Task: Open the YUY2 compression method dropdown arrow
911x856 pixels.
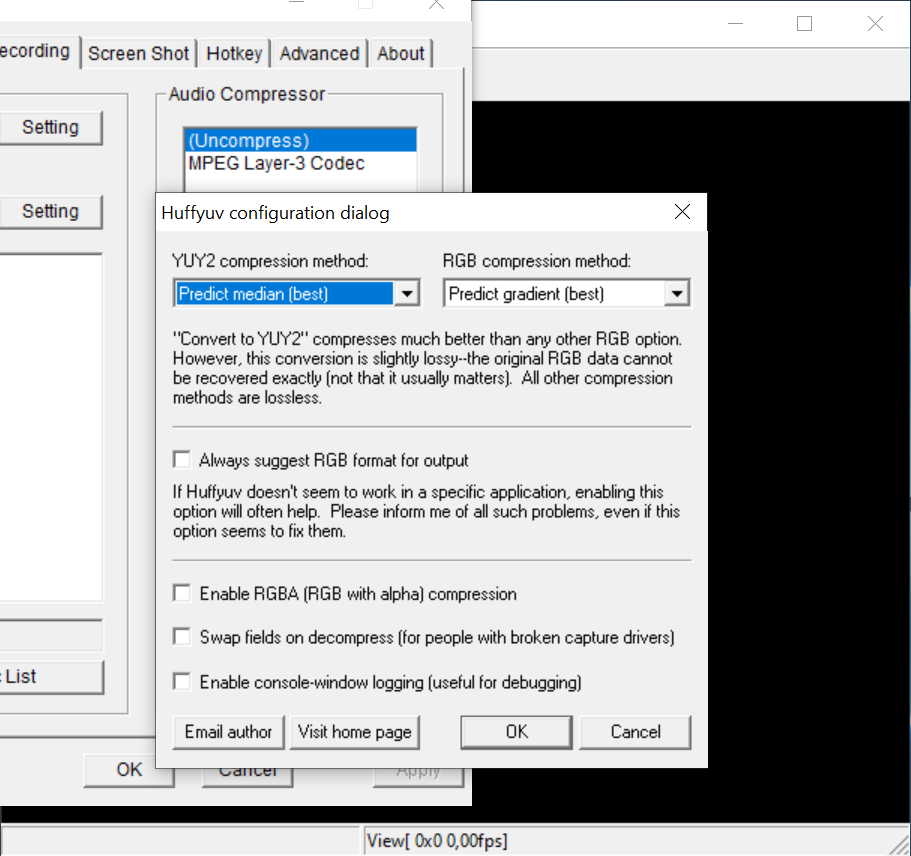Action: click(x=407, y=293)
